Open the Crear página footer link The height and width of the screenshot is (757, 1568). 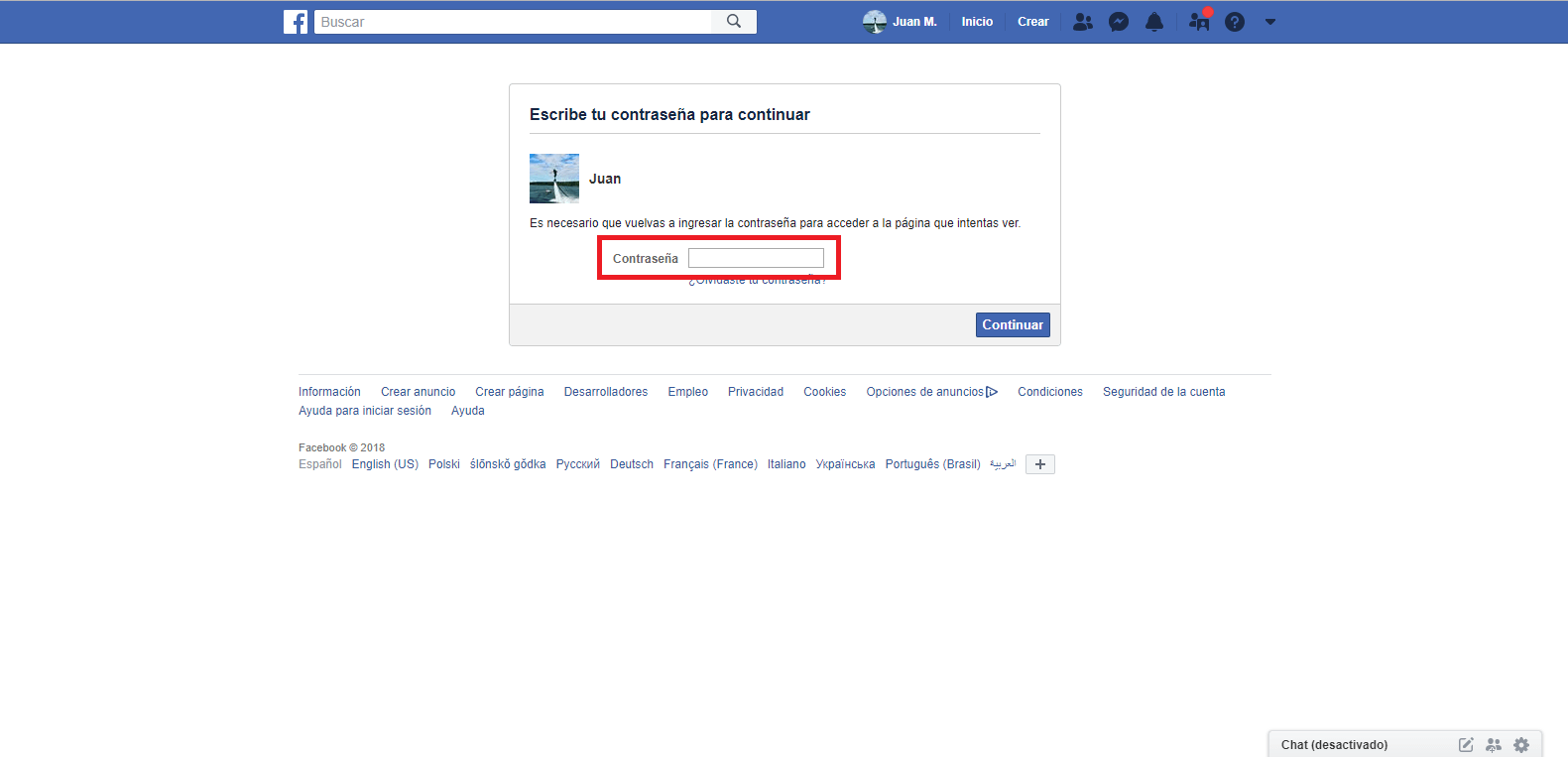pyautogui.click(x=510, y=392)
